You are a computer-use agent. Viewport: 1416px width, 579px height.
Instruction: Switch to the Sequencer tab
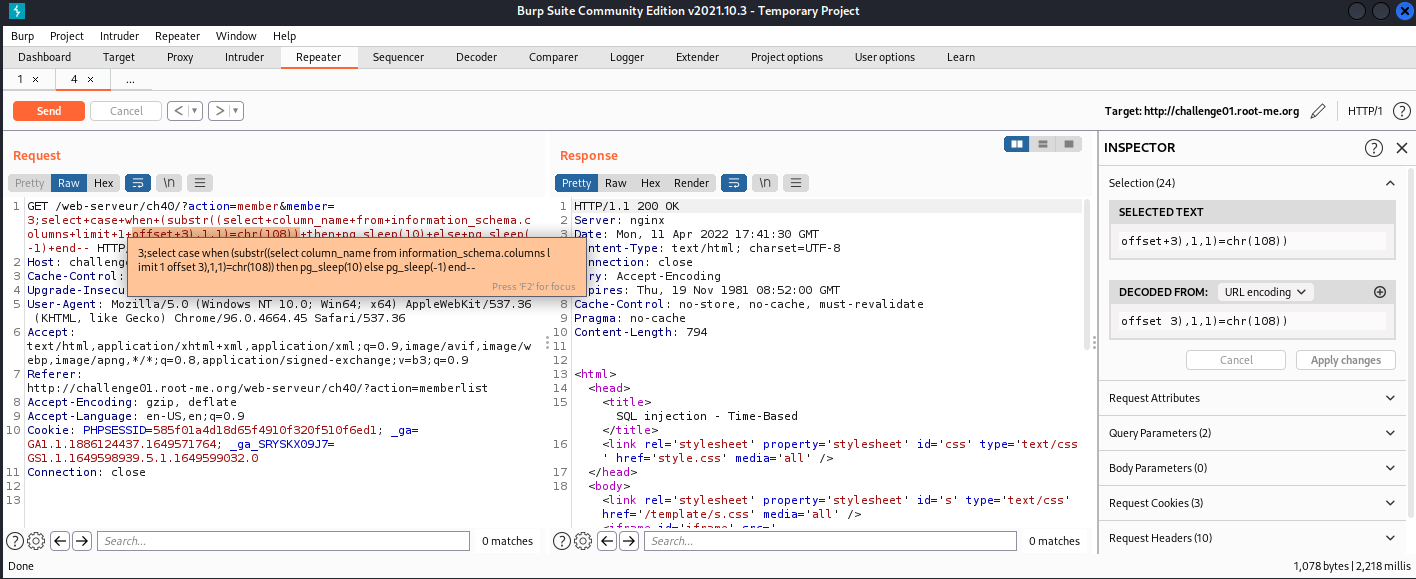pyautogui.click(x=398, y=57)
